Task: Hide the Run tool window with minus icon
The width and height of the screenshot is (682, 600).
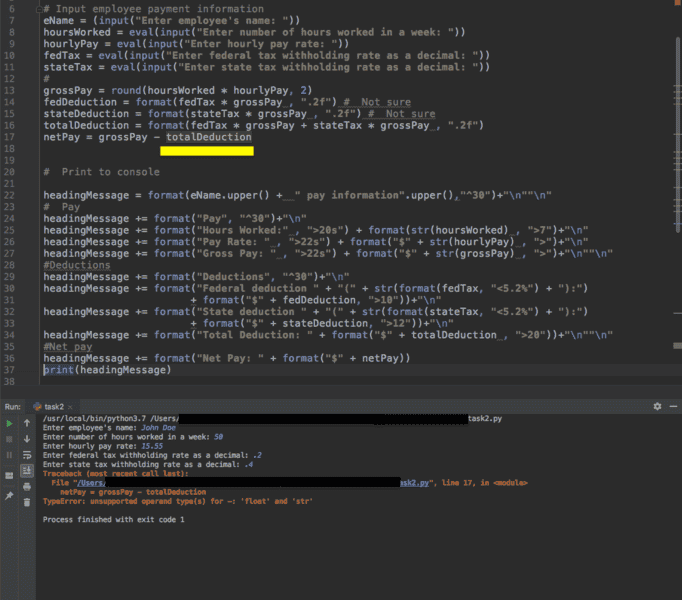Action: (x=672, y=407)
